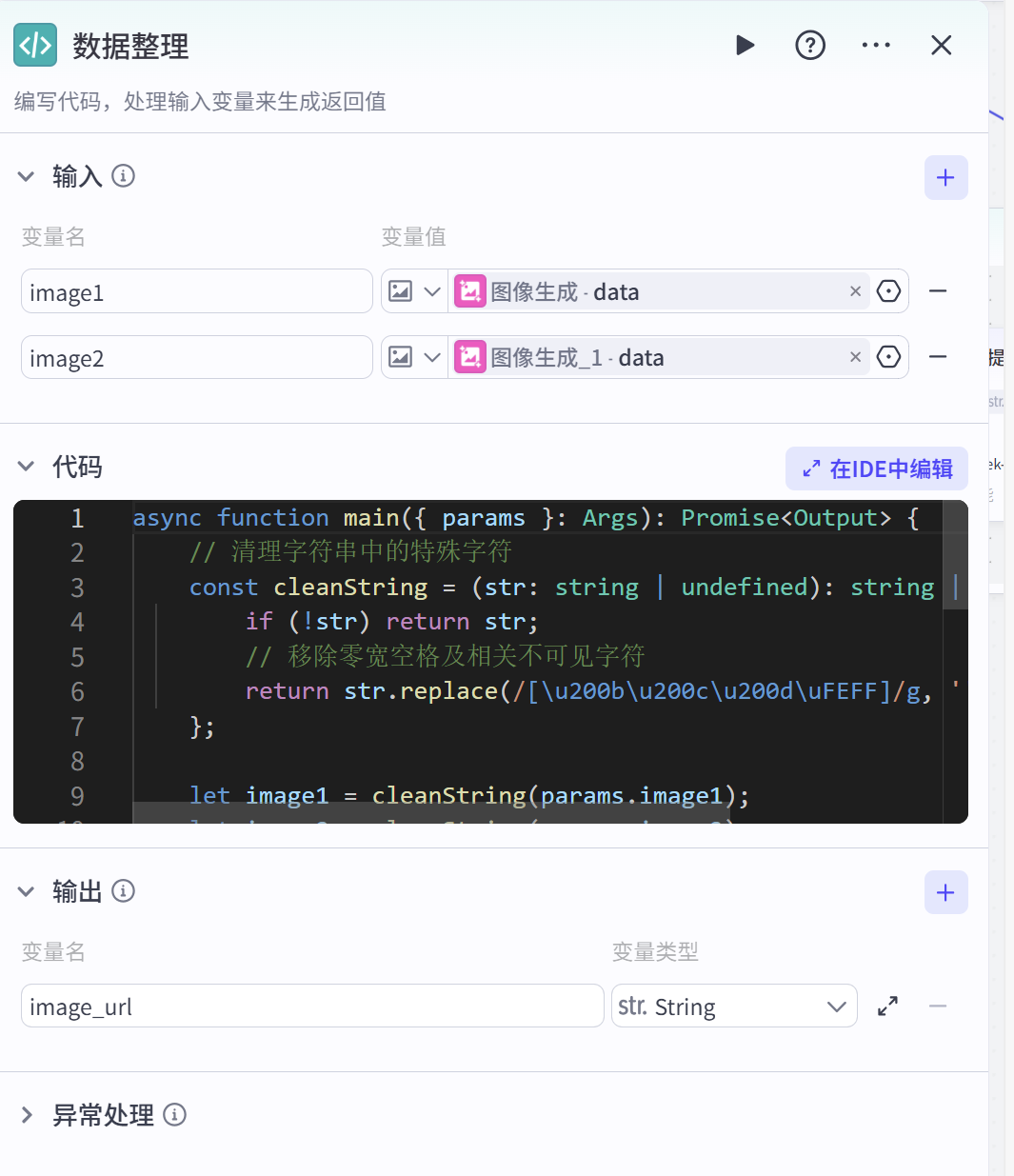Remove the image1 input row

(938, 291)
